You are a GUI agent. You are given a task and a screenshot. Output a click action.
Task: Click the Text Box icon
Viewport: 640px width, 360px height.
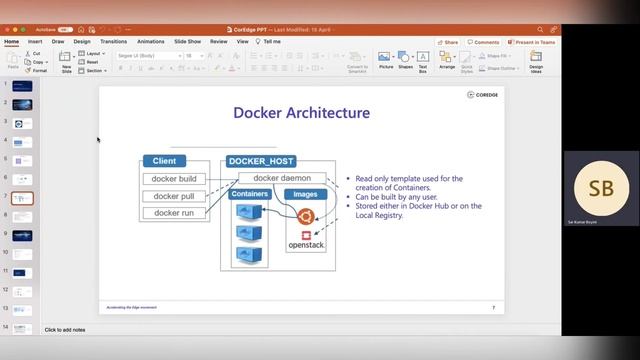point(423,57)
